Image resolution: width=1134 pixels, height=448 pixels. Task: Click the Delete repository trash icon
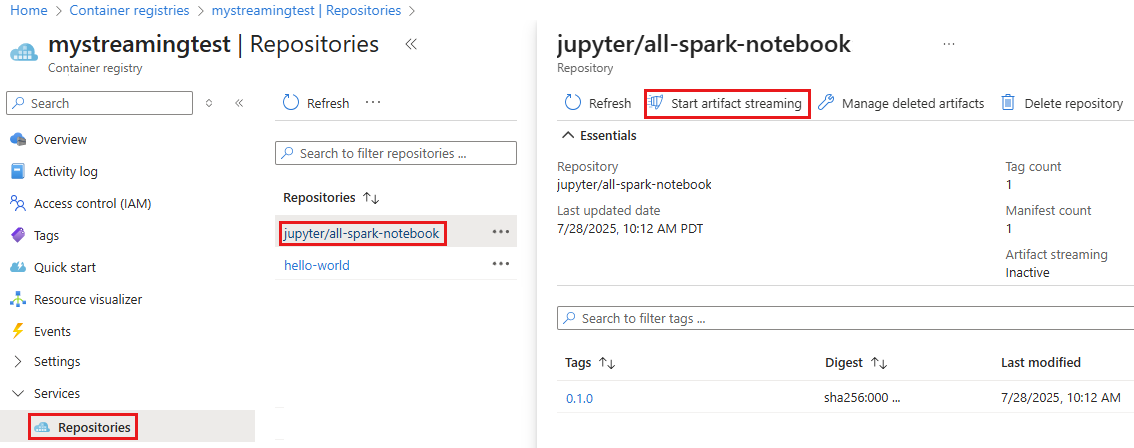pyautogui.click(x=1008, y=103)
